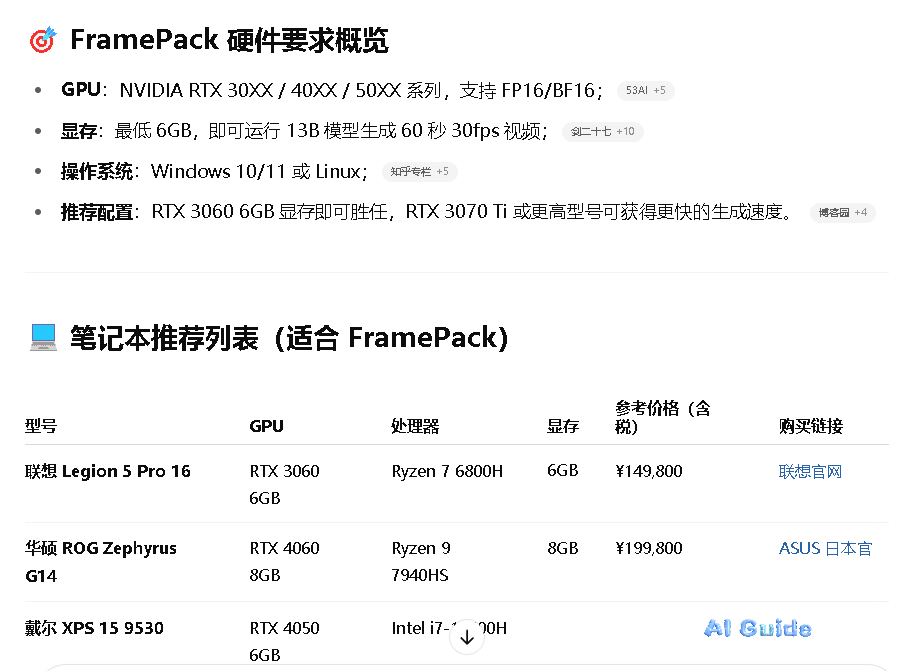Viewport: 915px width, 671px height.
Task: Select the 戴尔 XPS 15 9530 row name
Action: 94,628
